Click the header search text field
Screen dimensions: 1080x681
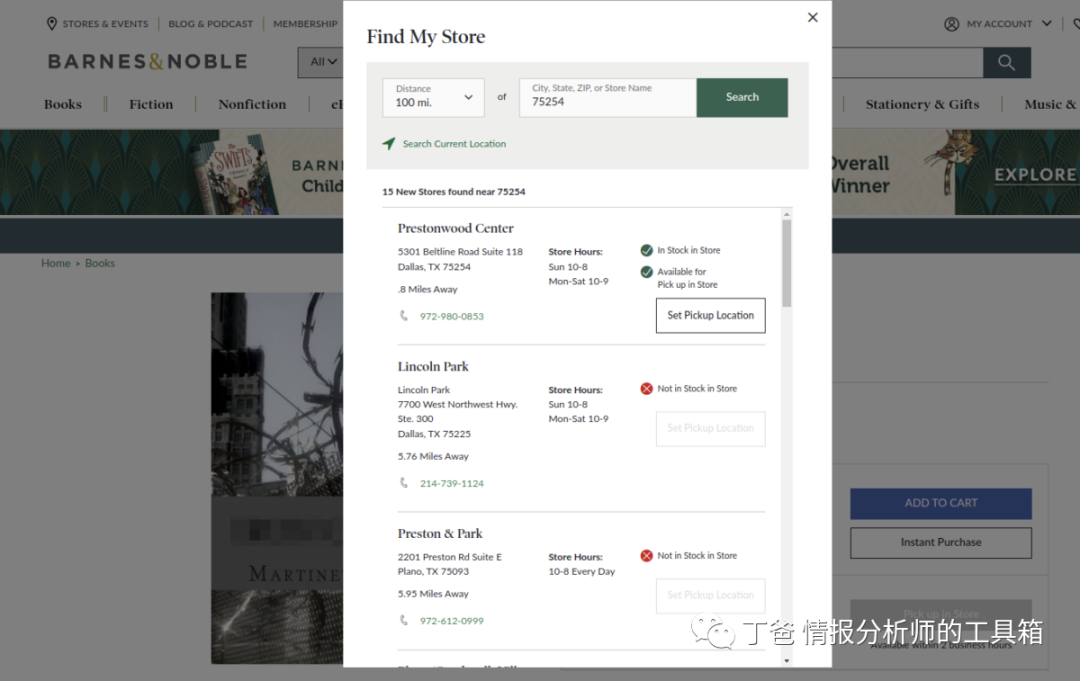pos(907,63)
